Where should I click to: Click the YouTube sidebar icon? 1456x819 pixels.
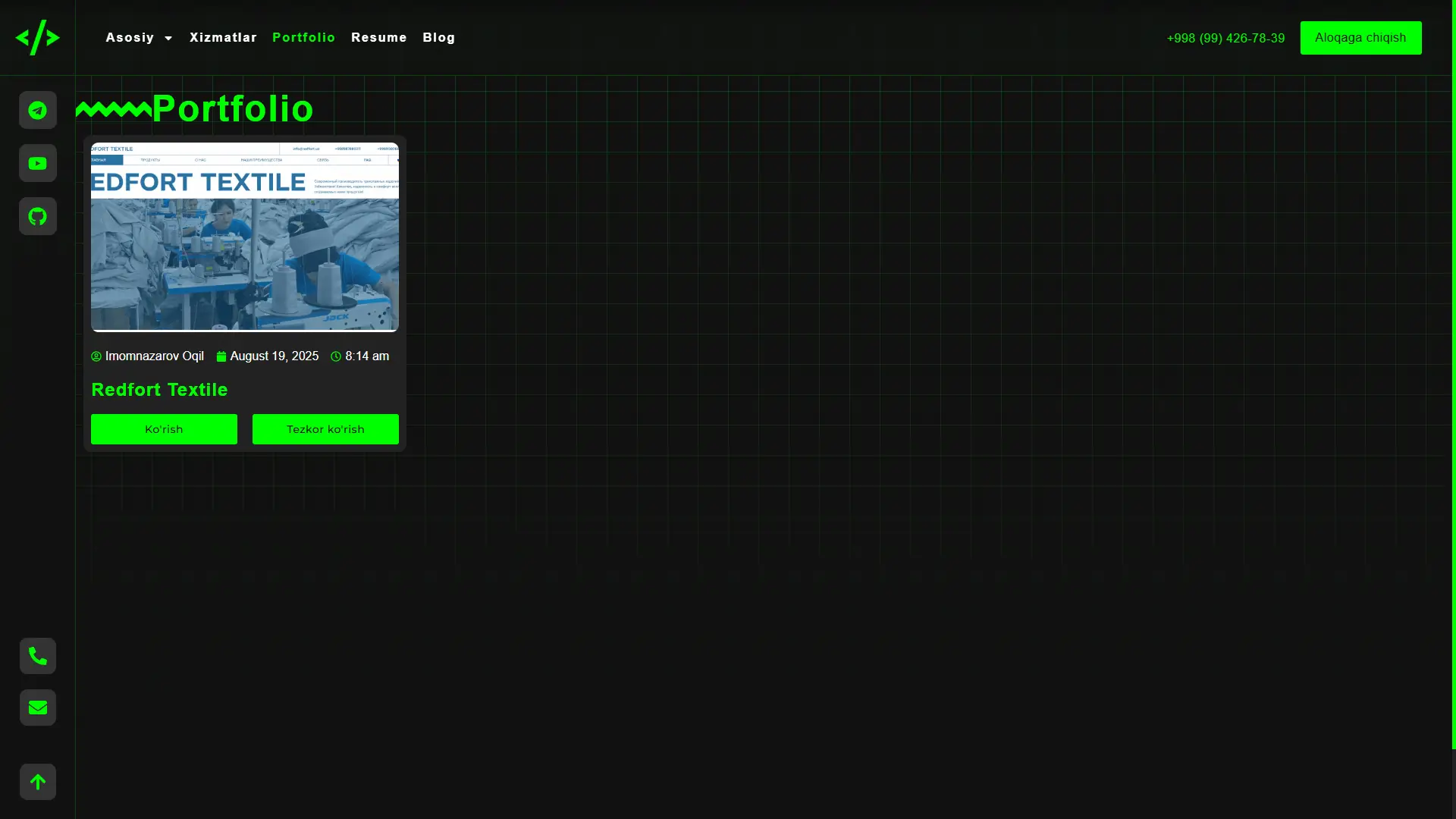click(37, 163)
